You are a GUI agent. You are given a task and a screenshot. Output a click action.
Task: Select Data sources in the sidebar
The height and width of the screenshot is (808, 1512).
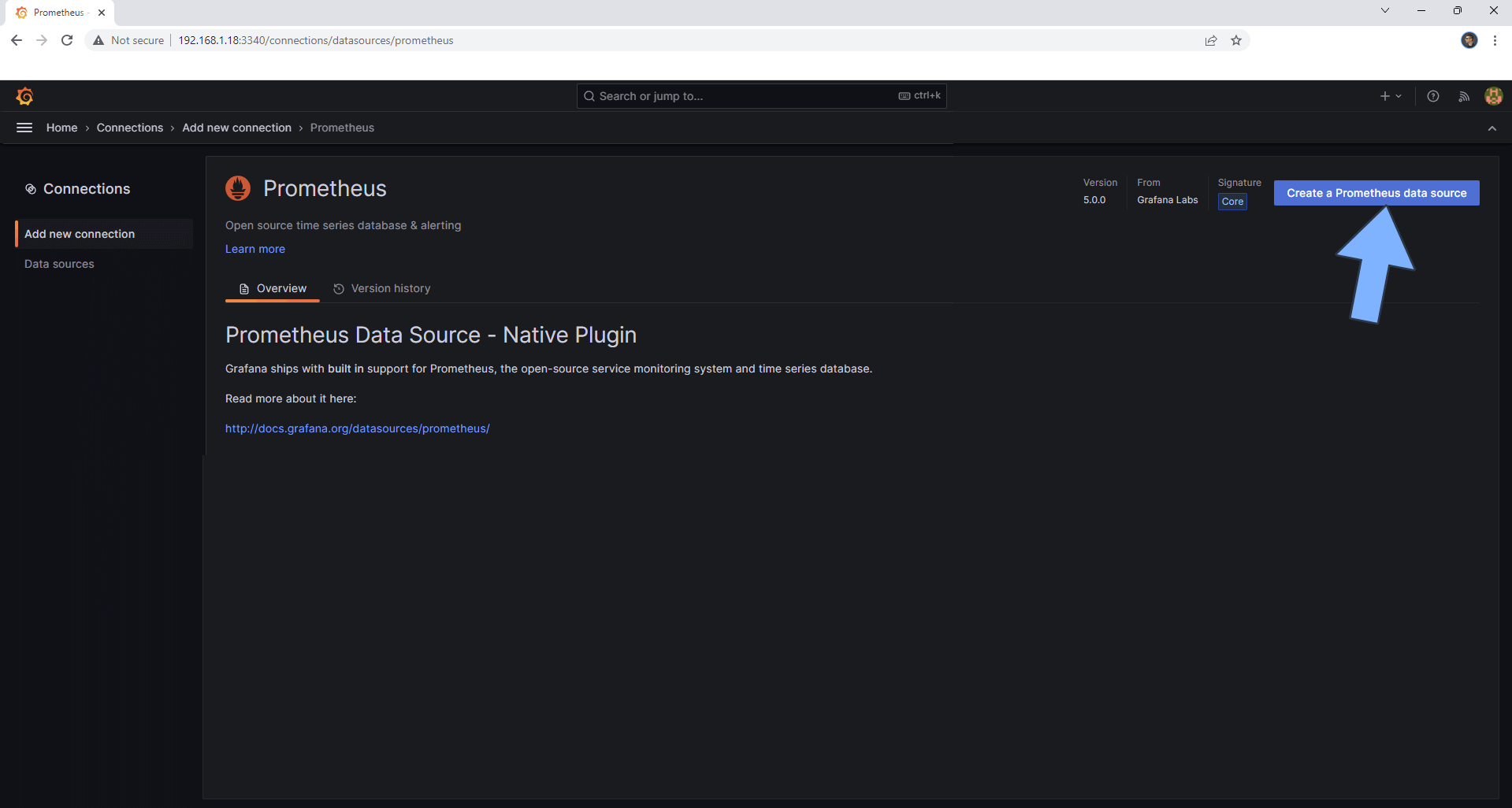(x=59, y=264)
